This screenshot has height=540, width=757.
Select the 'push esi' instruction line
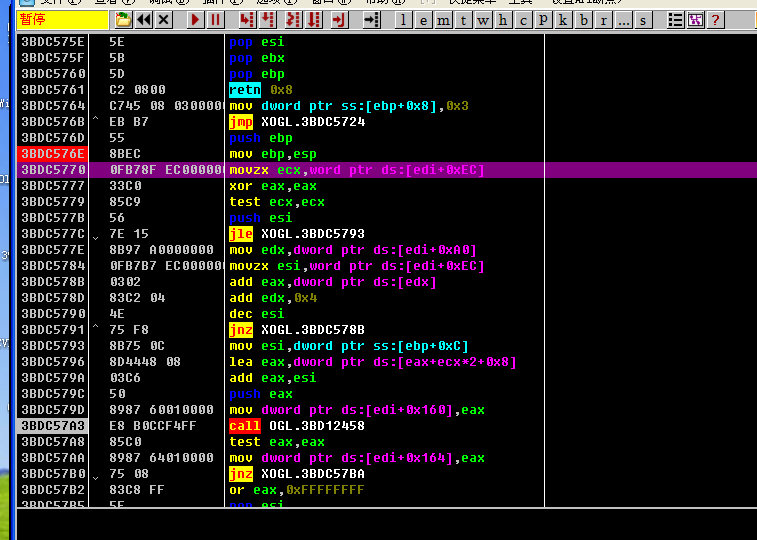pyautogui.click(x=261, y=218)
